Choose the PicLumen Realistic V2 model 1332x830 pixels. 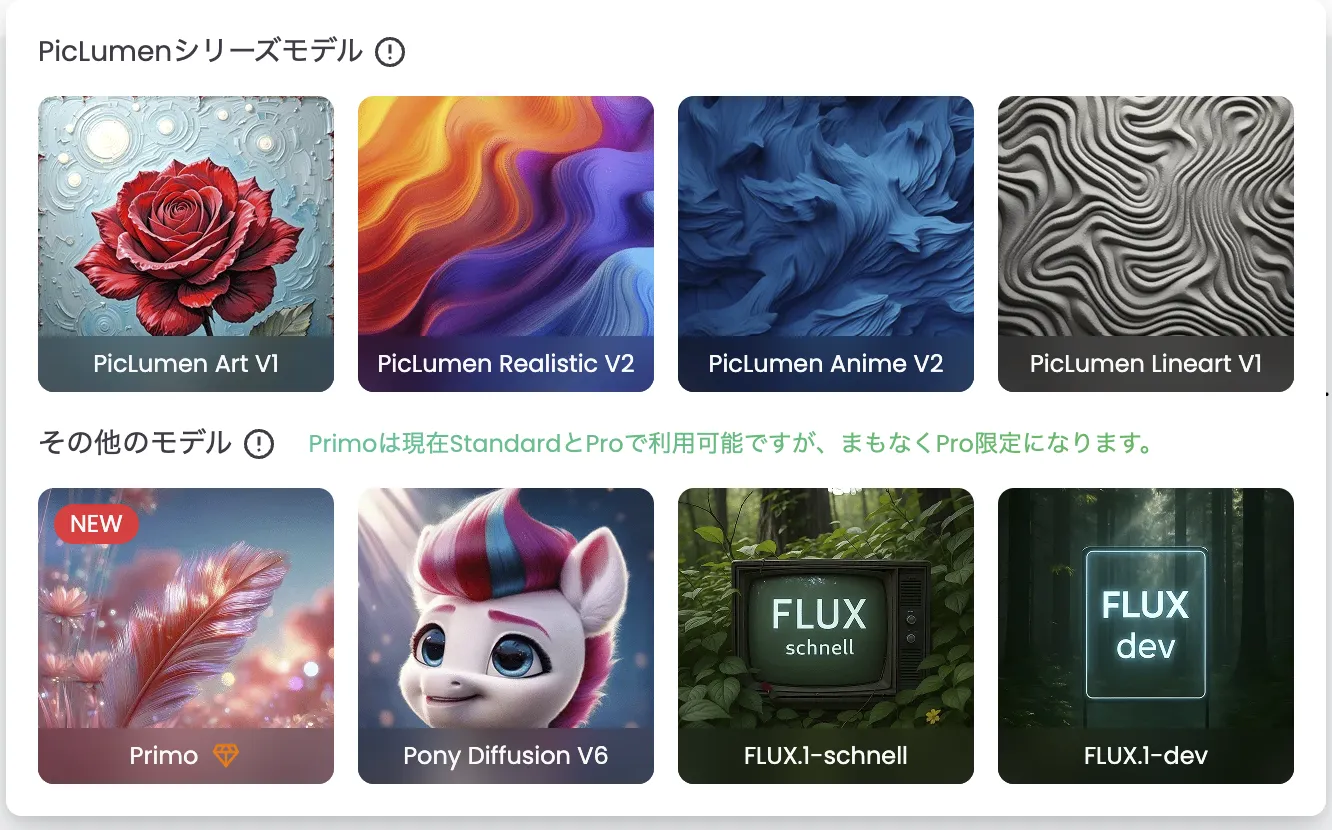click(x=506, y=244)
